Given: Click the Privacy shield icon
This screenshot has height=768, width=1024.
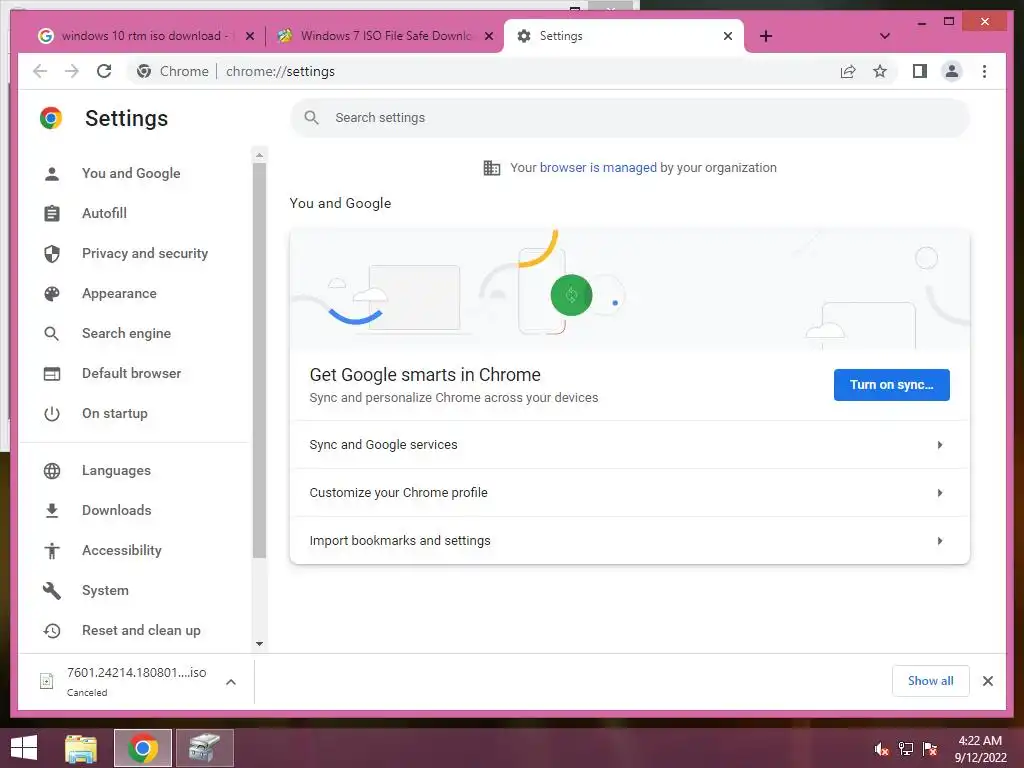Looking at the screenshot, I should (x=52, y=253).
